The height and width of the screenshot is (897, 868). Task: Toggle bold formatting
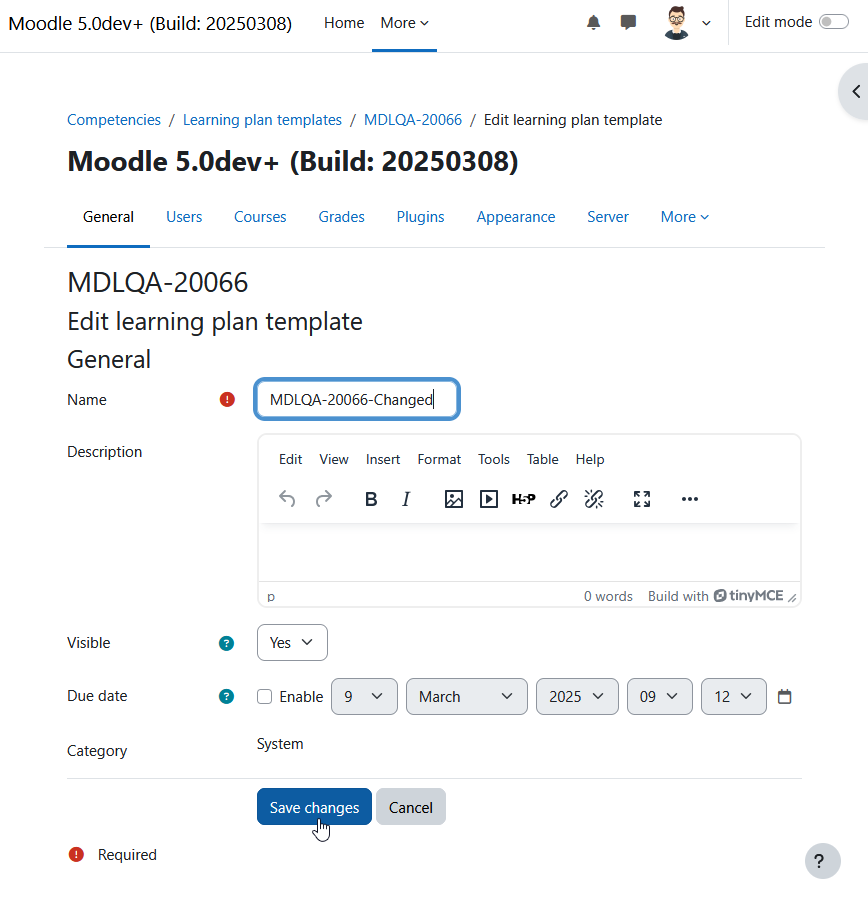tap(371, 499)
